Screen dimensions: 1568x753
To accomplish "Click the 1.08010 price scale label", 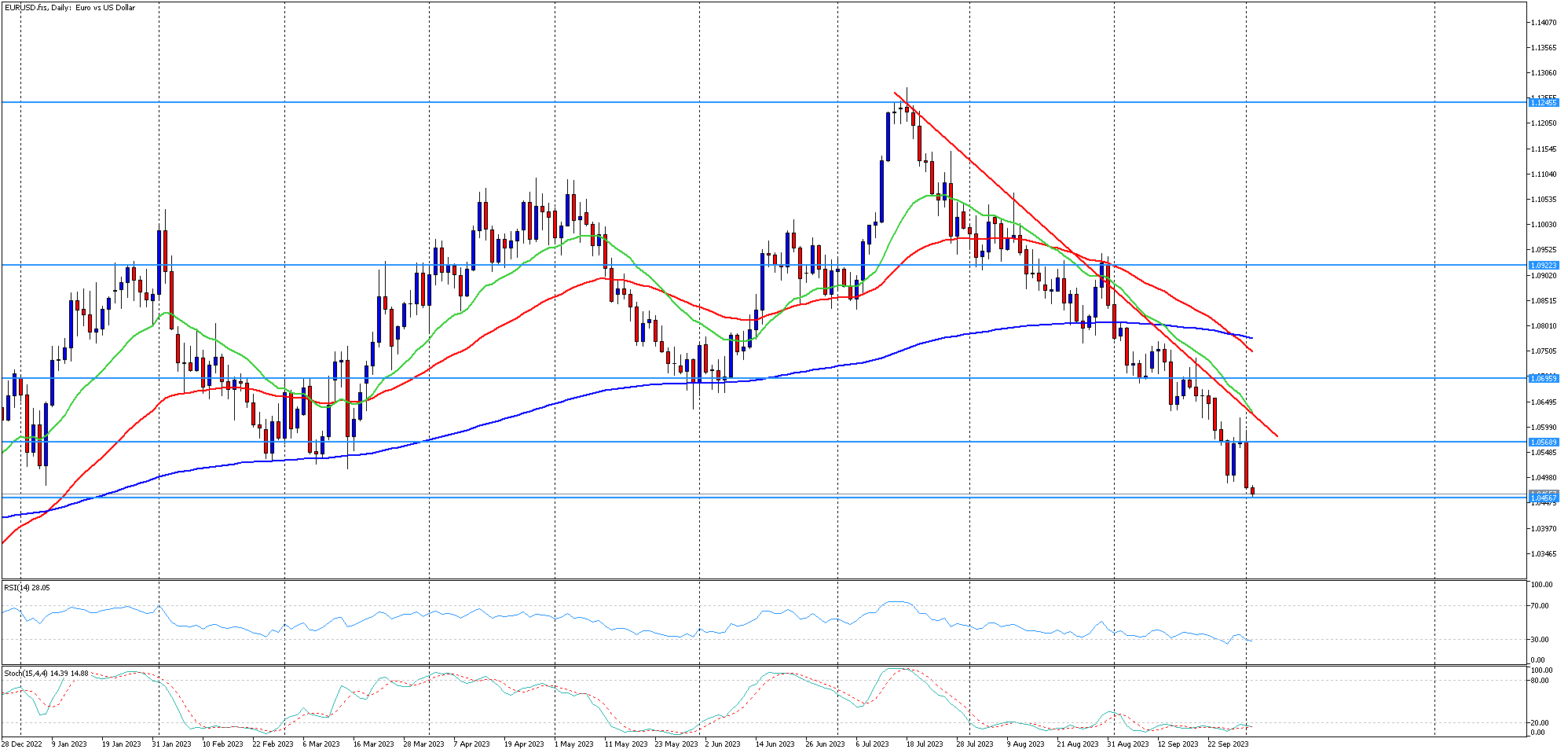I will click(x=1543, y=326).
